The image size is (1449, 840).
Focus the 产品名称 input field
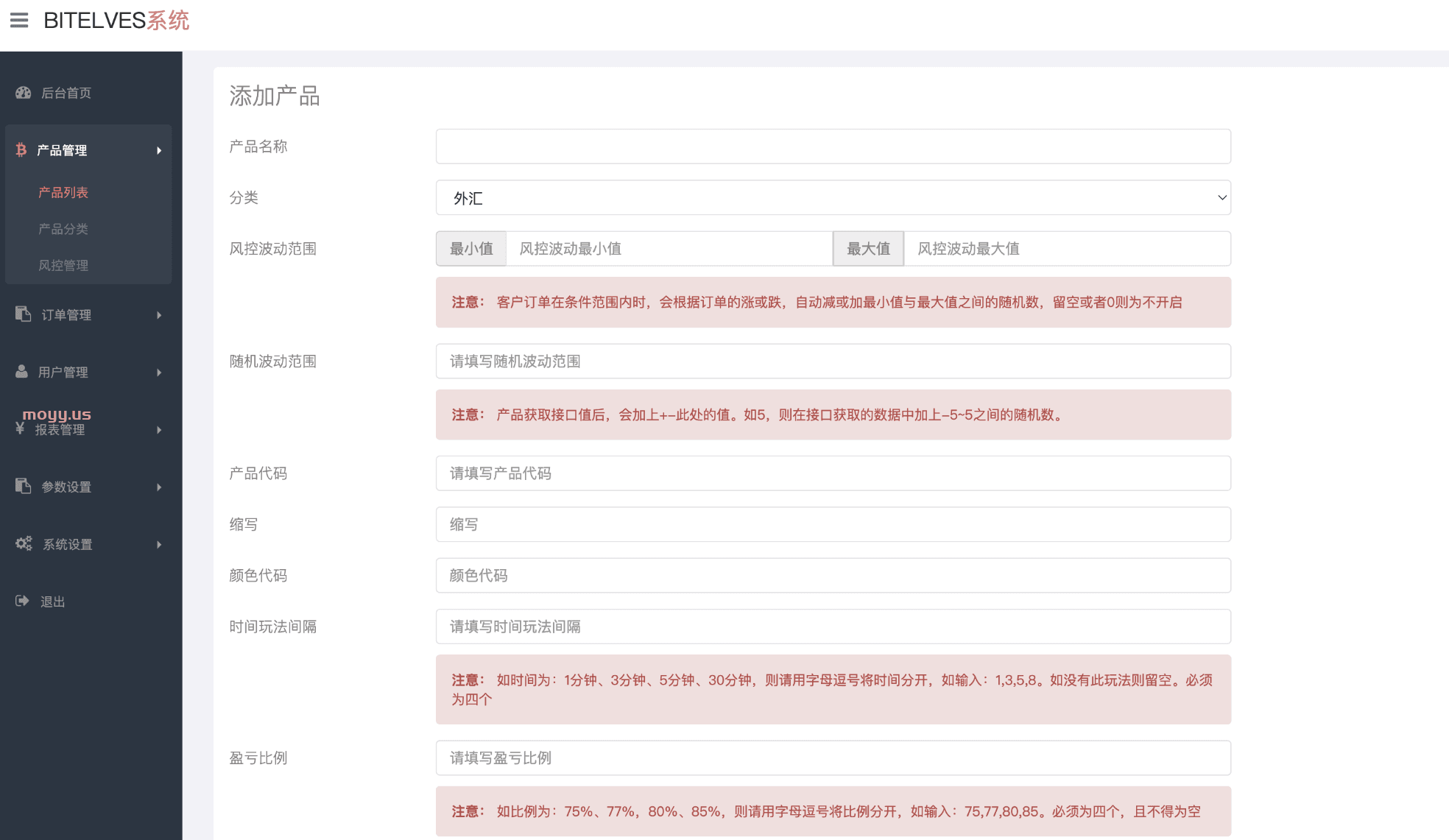[x=833, y=147]
